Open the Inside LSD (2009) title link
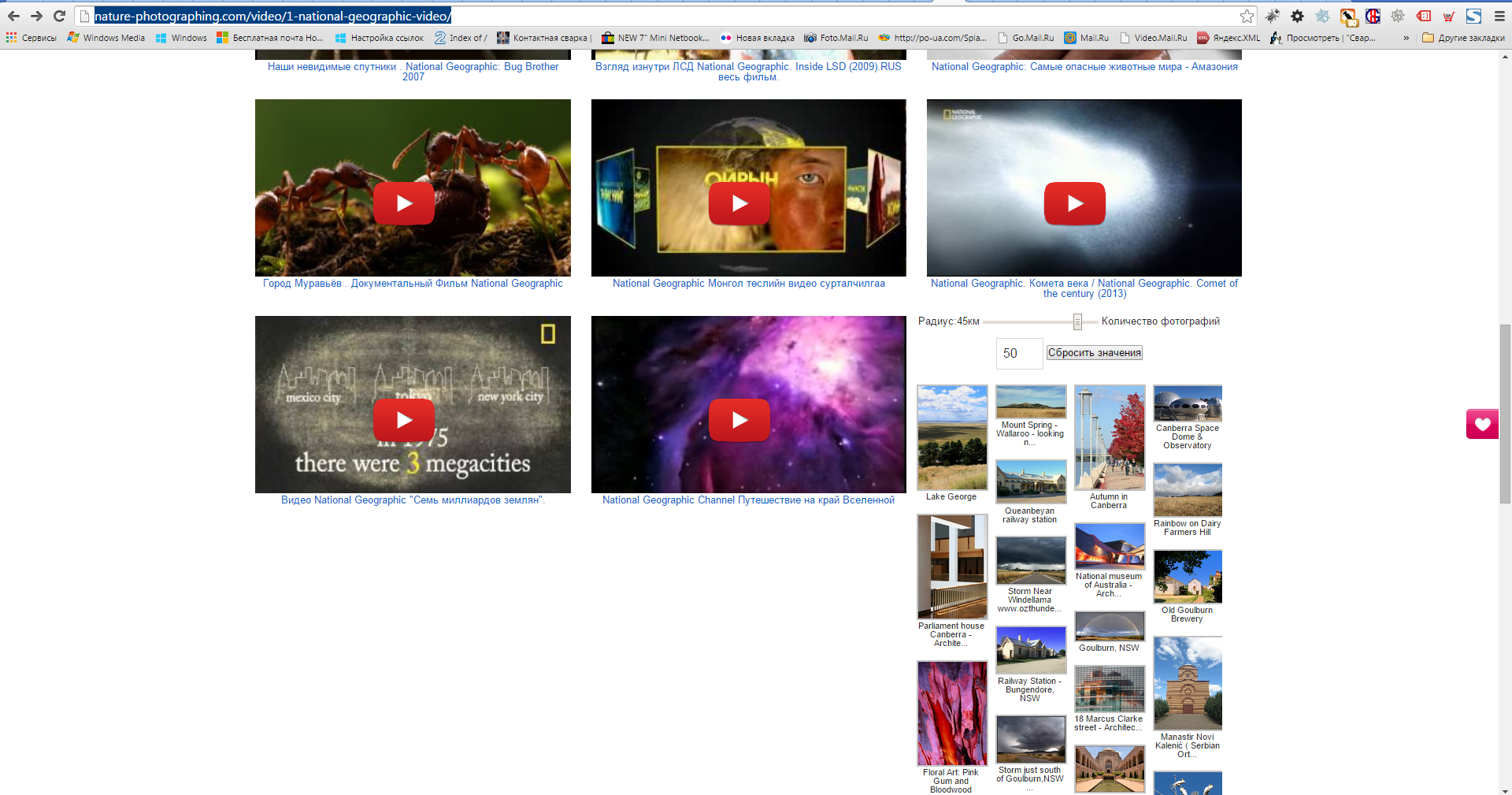Viewport: 1512px width, 795px height. click(748, 72)
